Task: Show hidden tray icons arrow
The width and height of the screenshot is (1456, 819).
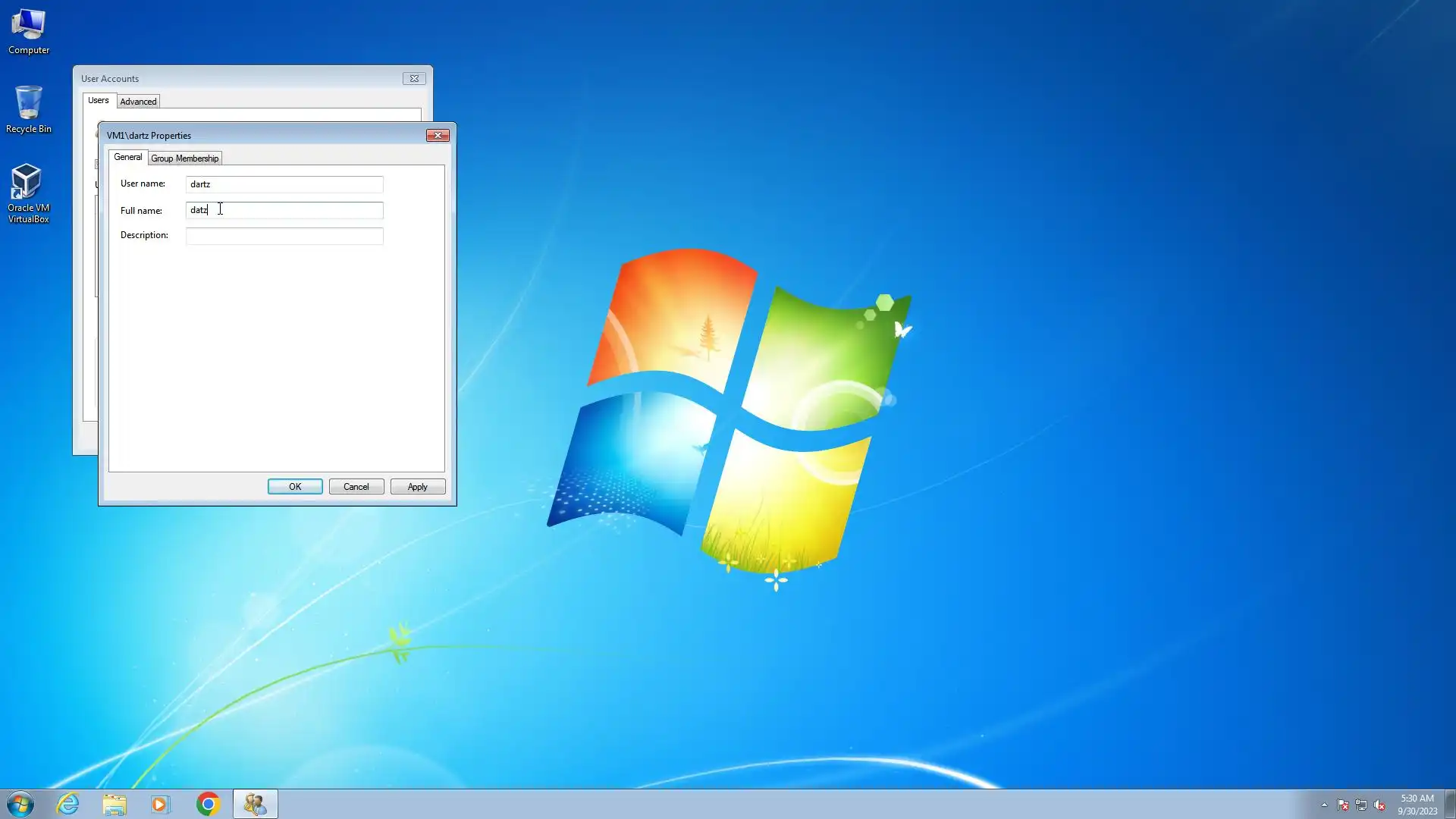Action: click(x=1324, y=805)
